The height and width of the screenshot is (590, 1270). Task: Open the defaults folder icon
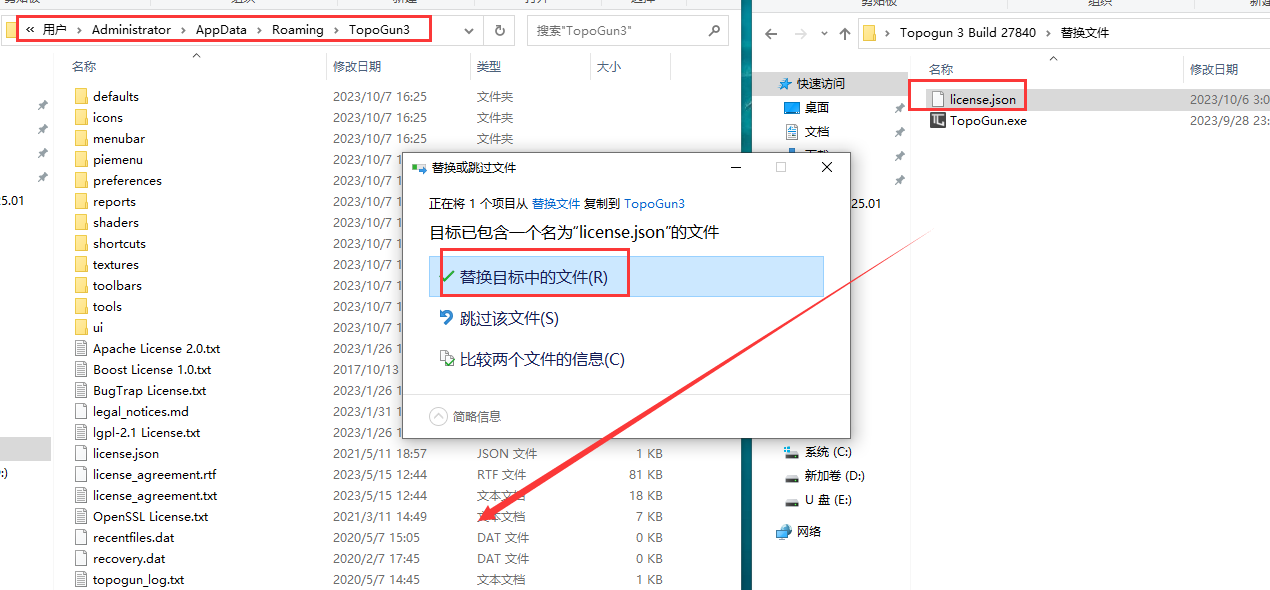click(x=82, y=96)
